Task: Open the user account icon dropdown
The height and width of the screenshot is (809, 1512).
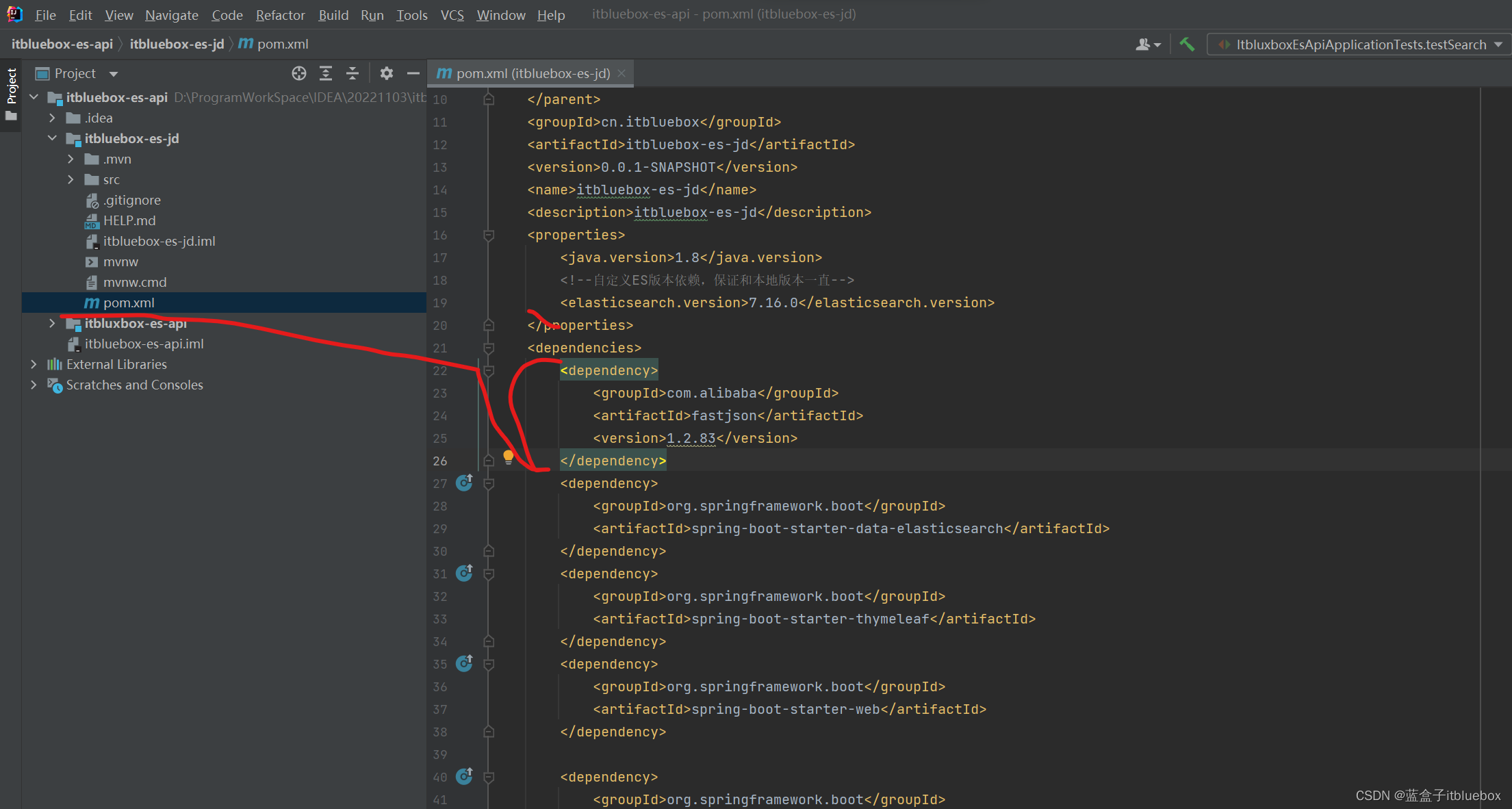Action: point(1148,44)
